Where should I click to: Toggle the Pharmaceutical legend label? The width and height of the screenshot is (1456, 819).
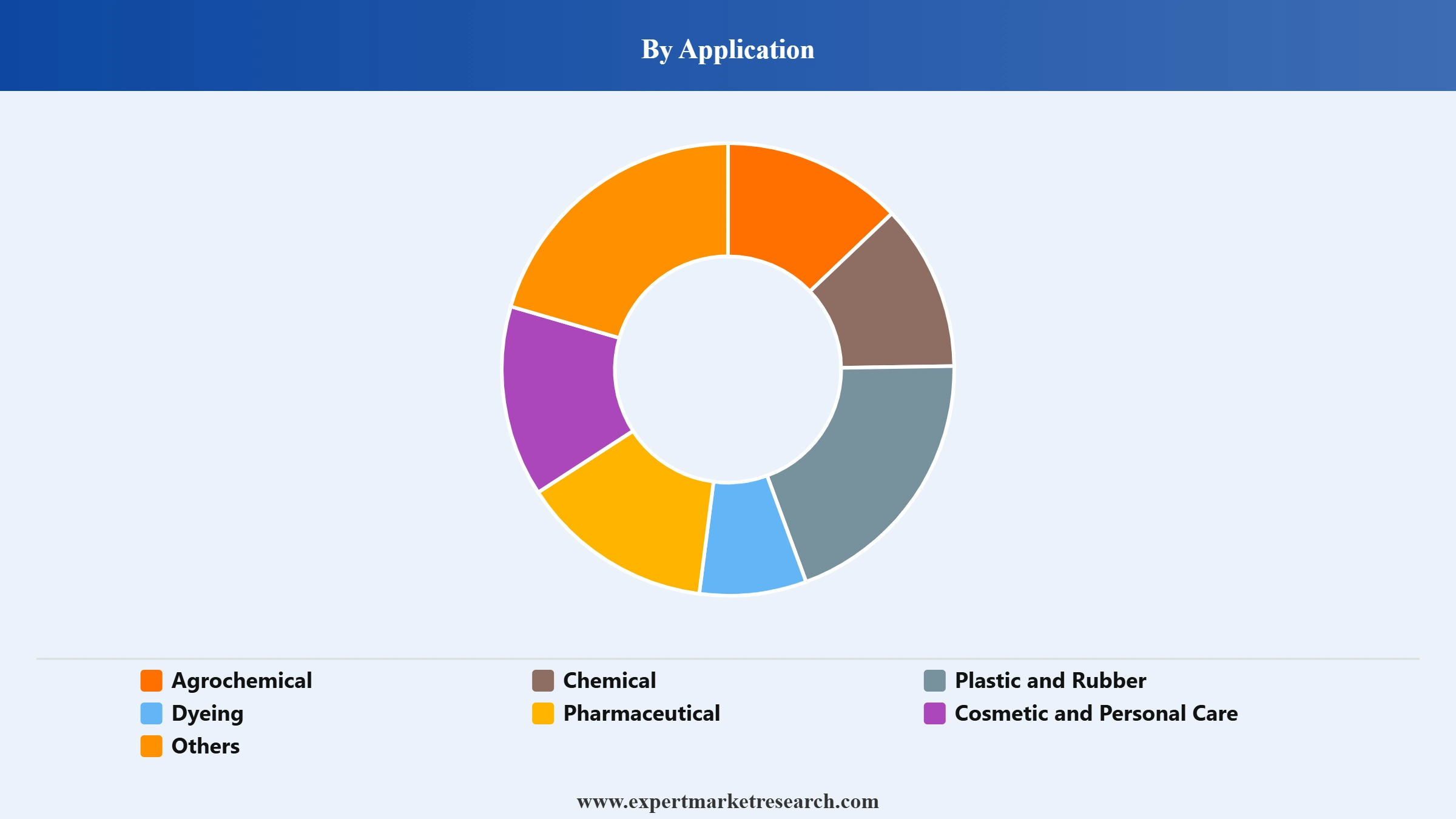tap(642, 713)
